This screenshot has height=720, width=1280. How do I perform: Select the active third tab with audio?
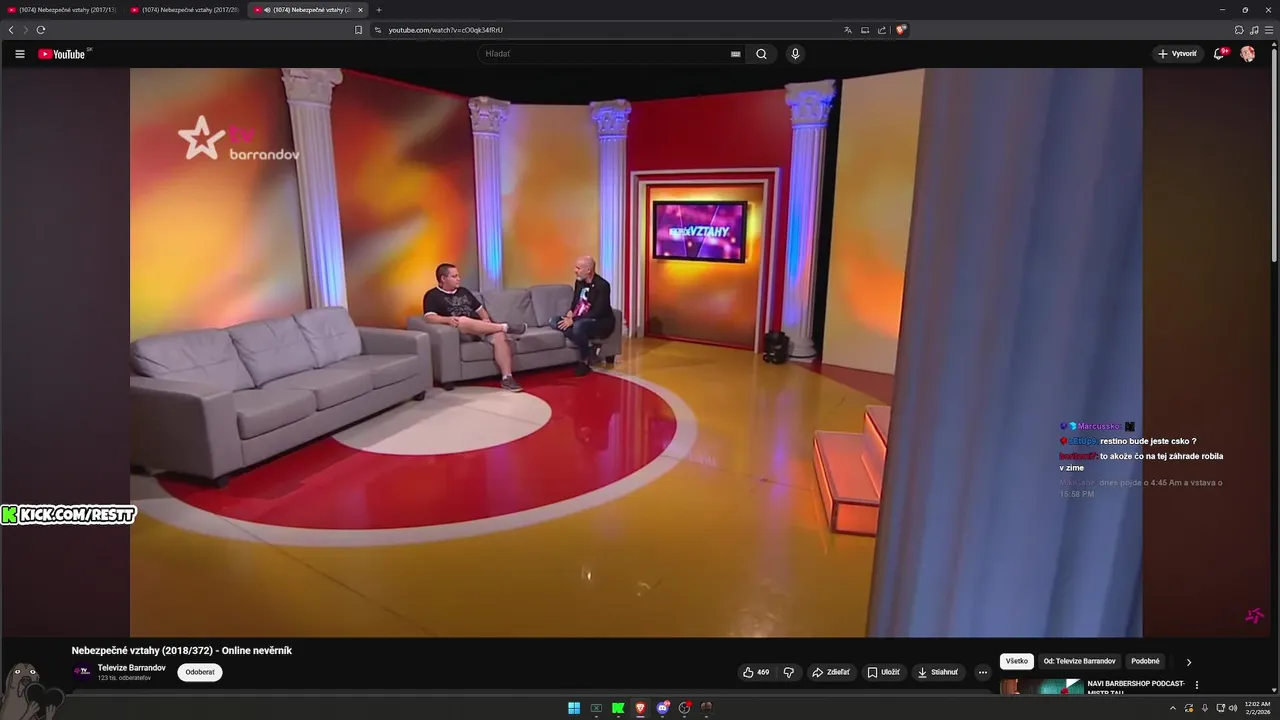tap(307, 10)
